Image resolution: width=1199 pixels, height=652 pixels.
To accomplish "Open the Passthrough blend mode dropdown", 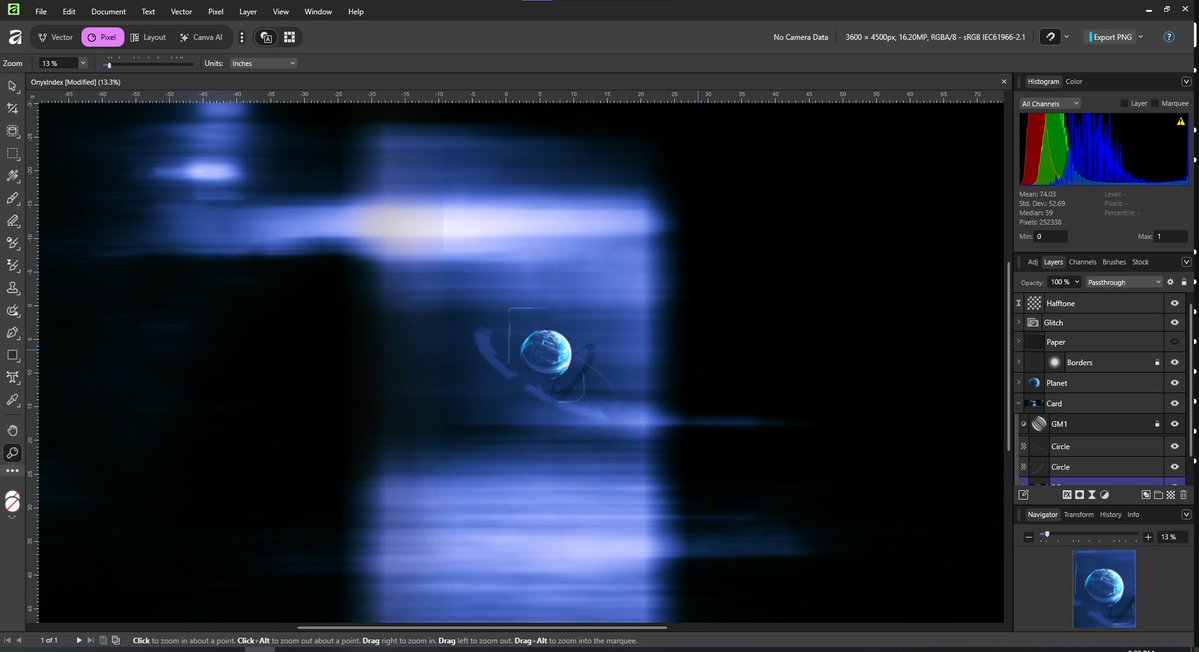I will [x=1124, y=282].
